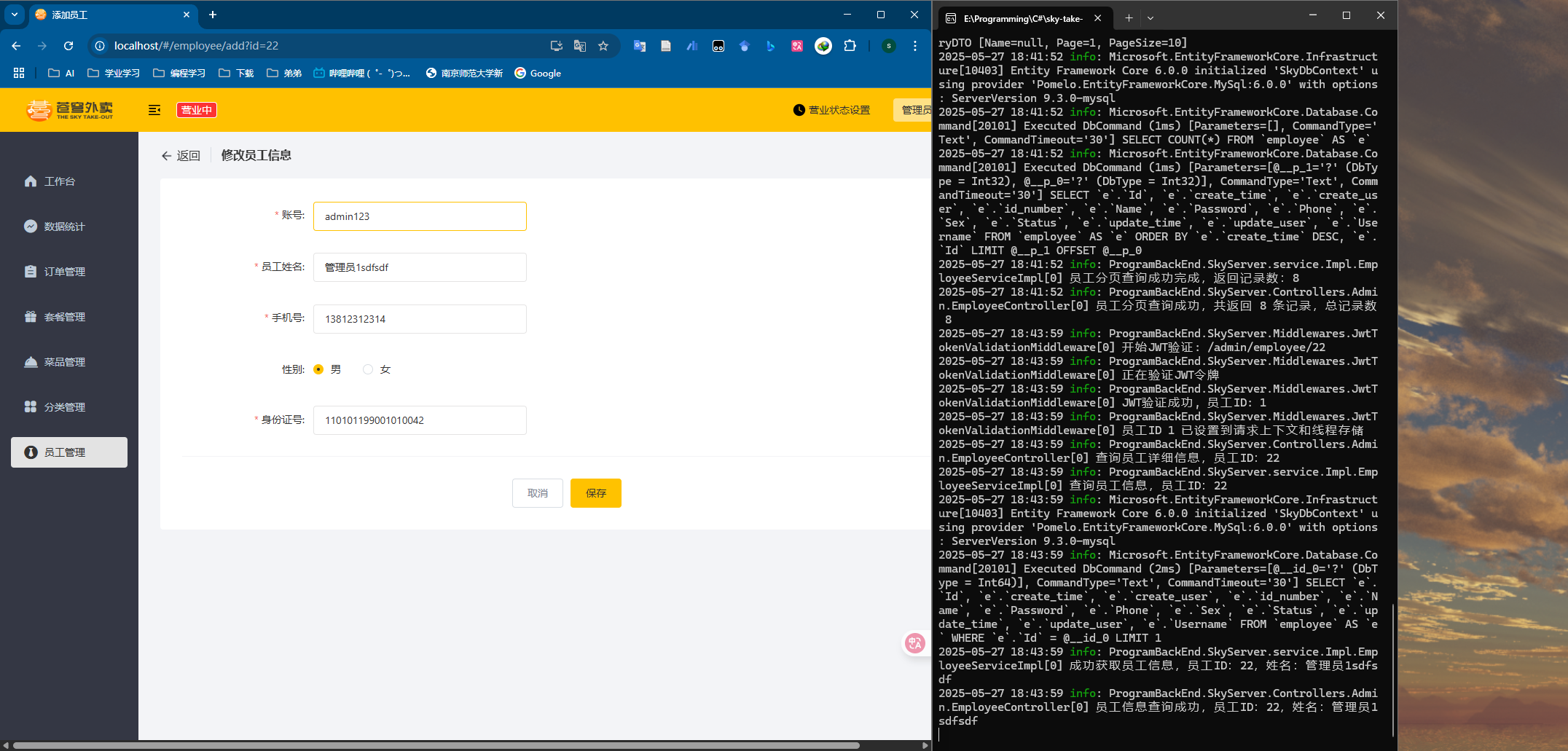Click the sidebar collapse hamburger icon
Screen dimensions: 1568x751
click(154, 110)
